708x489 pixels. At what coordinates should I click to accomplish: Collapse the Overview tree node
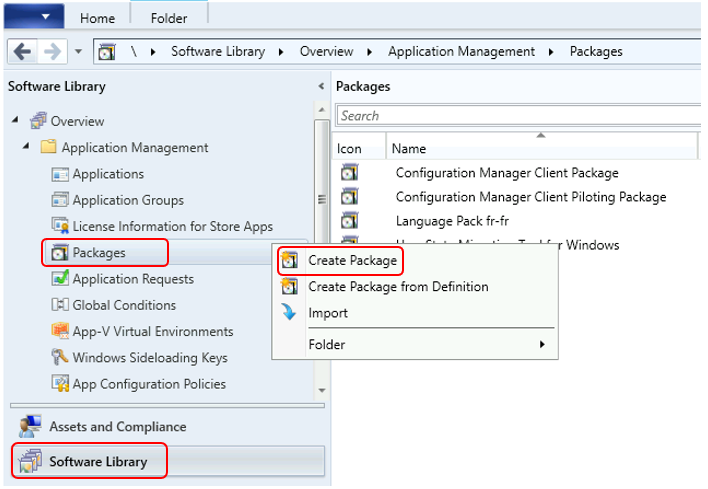(16, 120)
